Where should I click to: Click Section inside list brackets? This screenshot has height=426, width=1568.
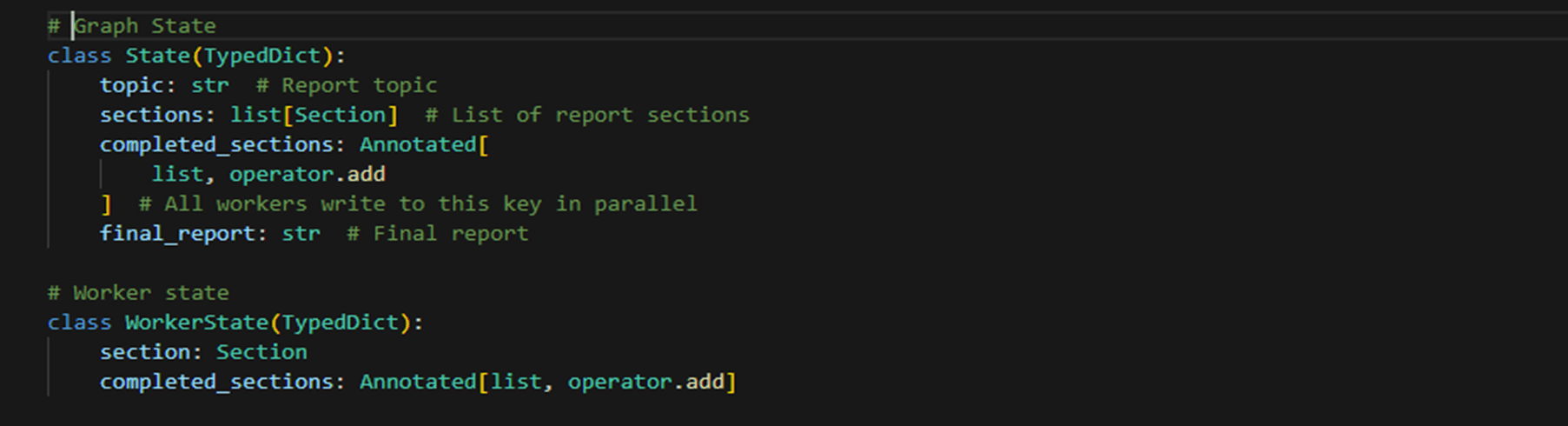pyautogui.click(x=340, y=115)
